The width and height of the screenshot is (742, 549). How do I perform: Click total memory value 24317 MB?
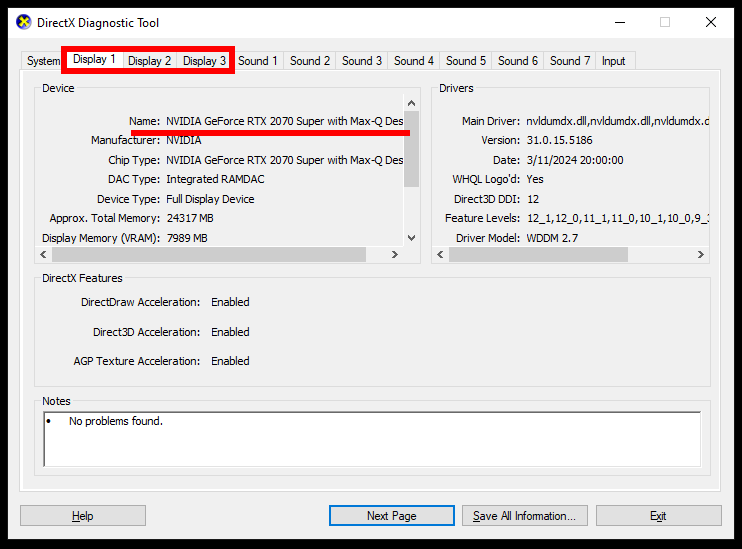point(190,218)
